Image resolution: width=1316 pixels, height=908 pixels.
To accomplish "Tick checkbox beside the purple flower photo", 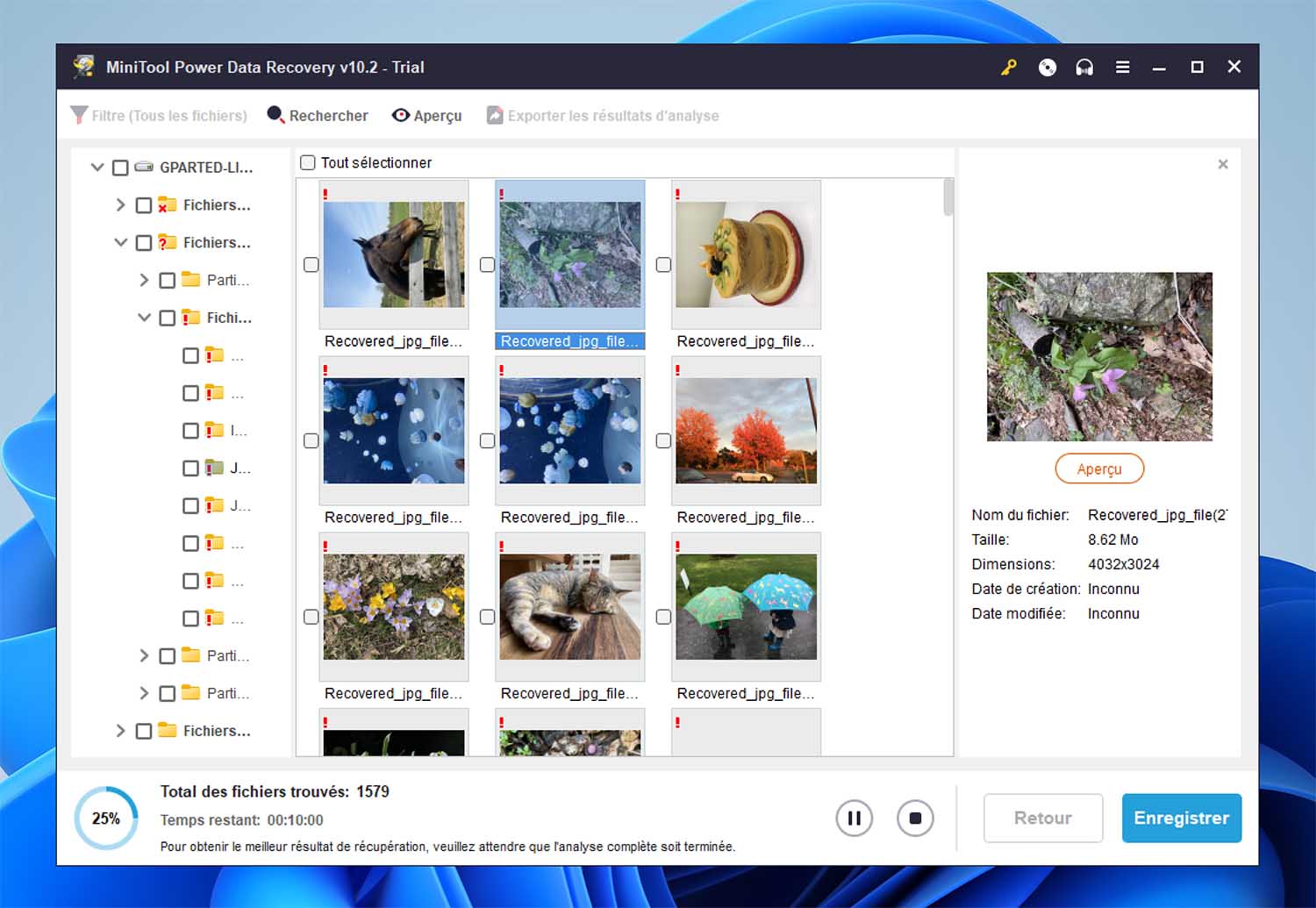I will (487, 264).
